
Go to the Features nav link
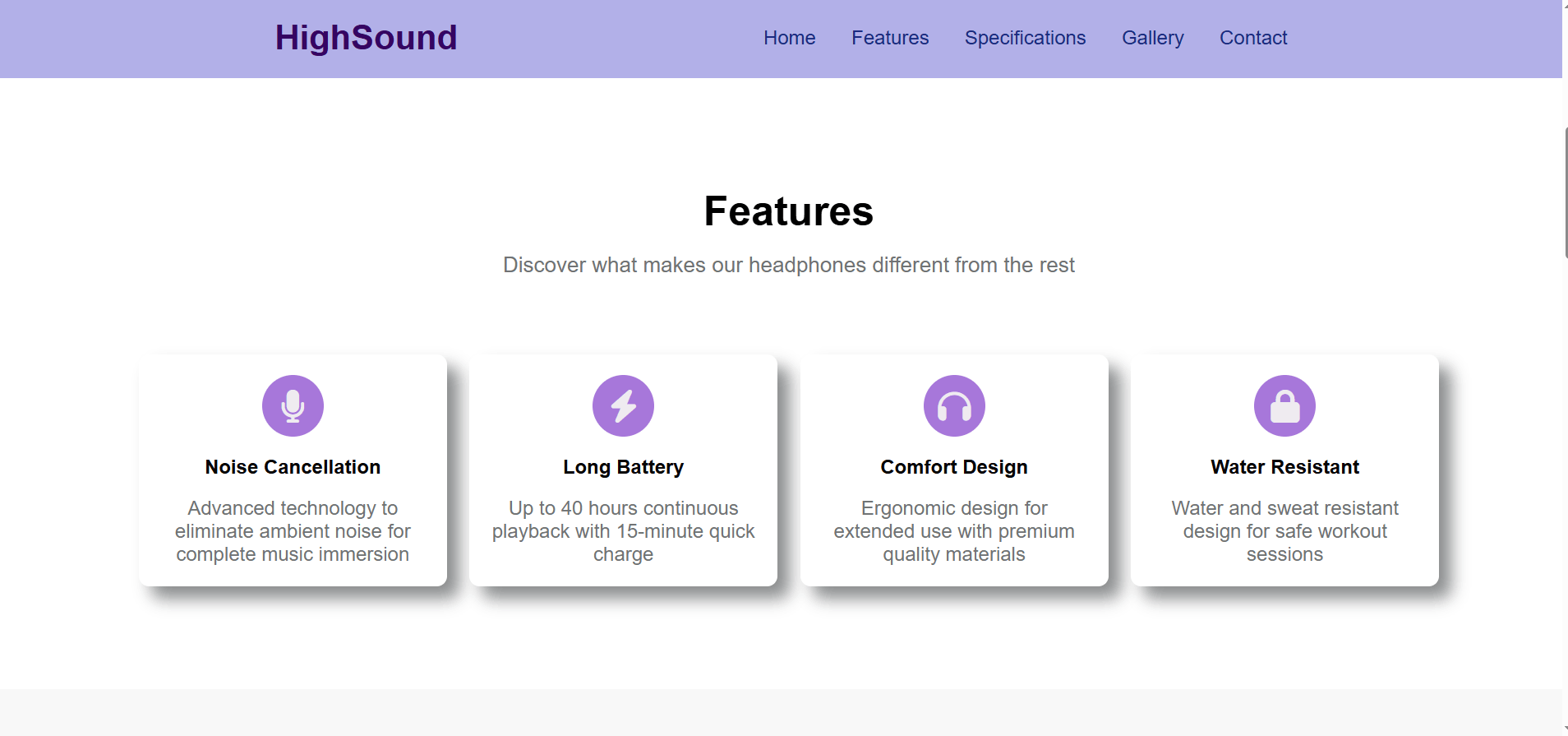[x=890, y=38]
